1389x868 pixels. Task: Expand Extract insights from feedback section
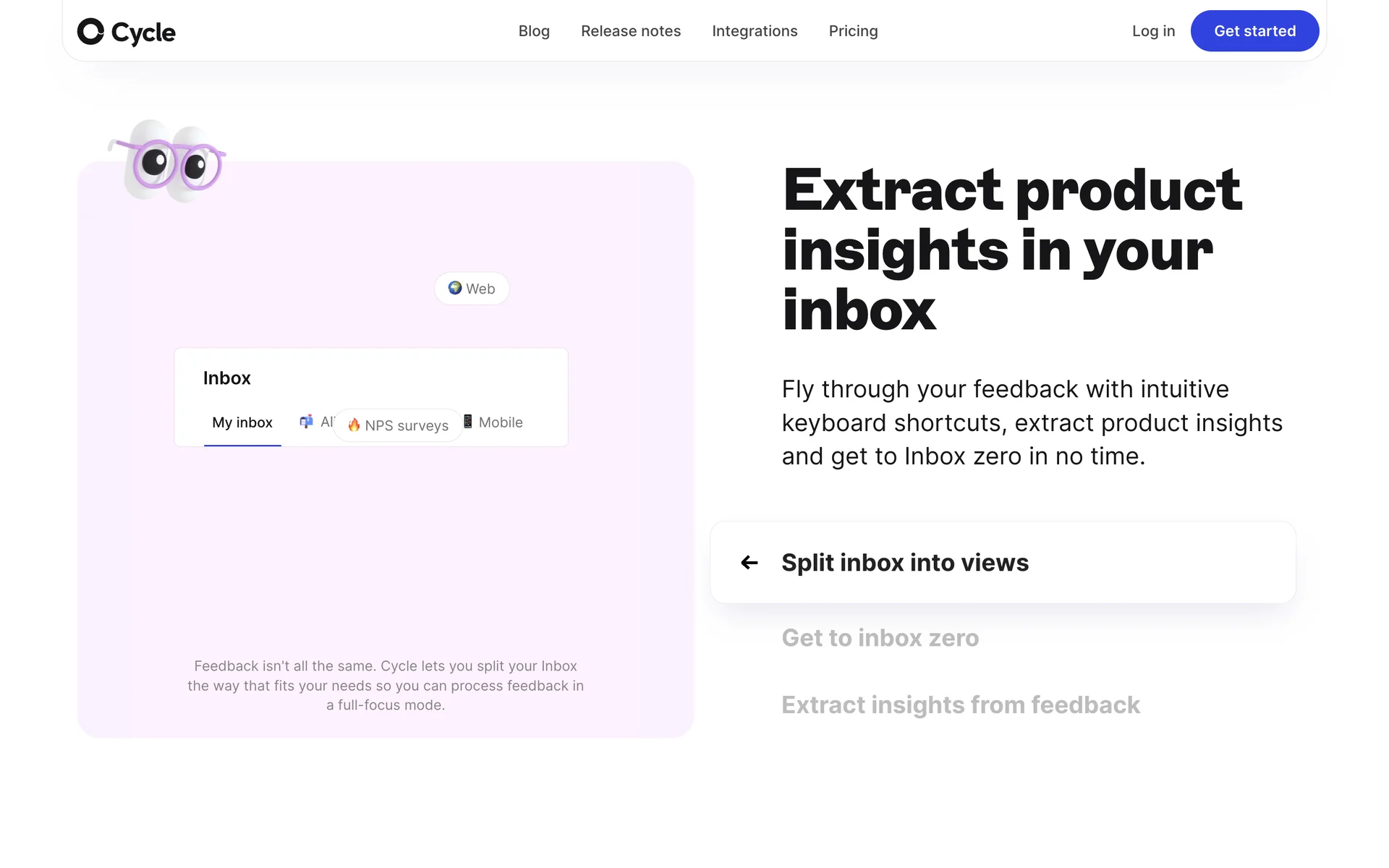coord(960,705)
